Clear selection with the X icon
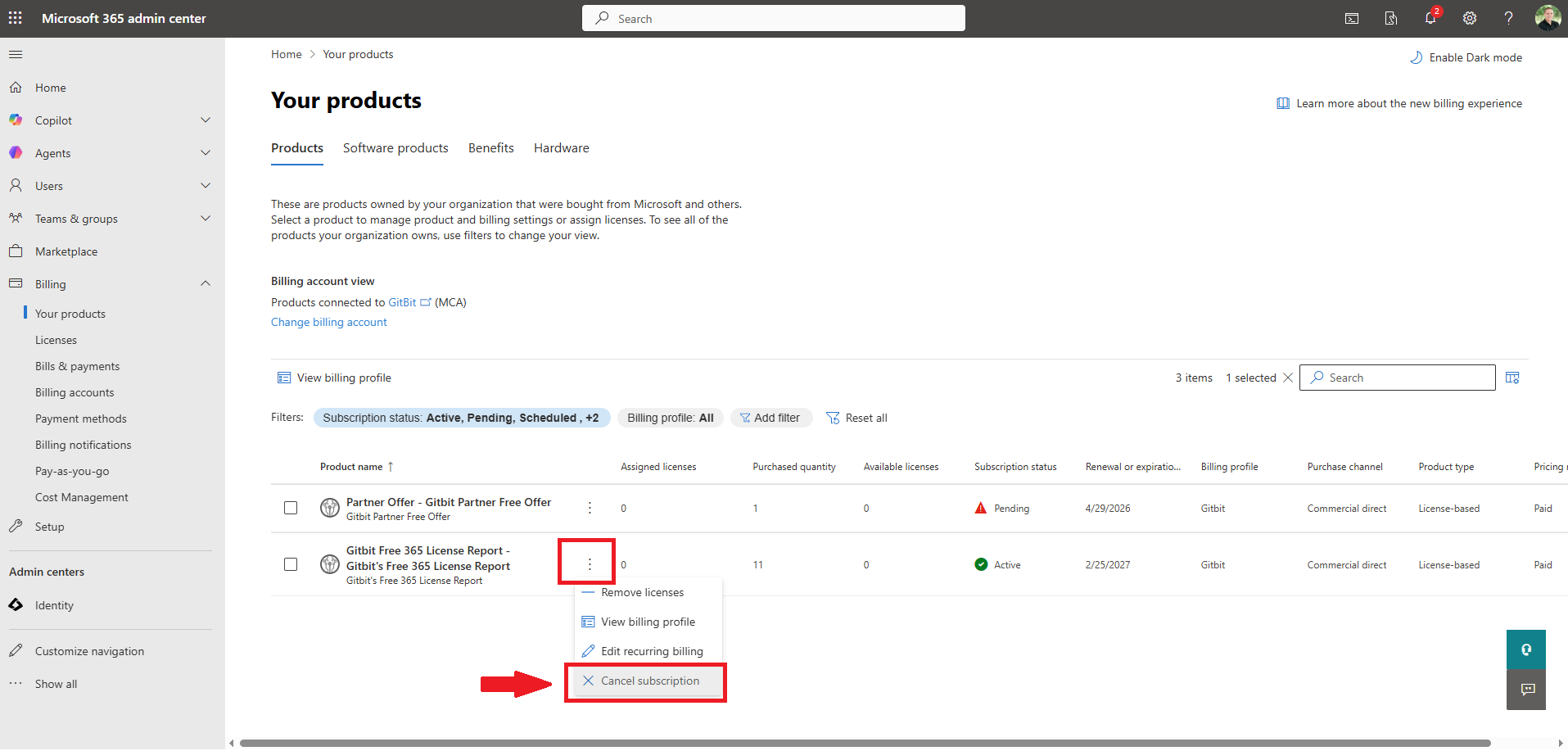Screen dimensions: 1568x751 click(1288, 378)
